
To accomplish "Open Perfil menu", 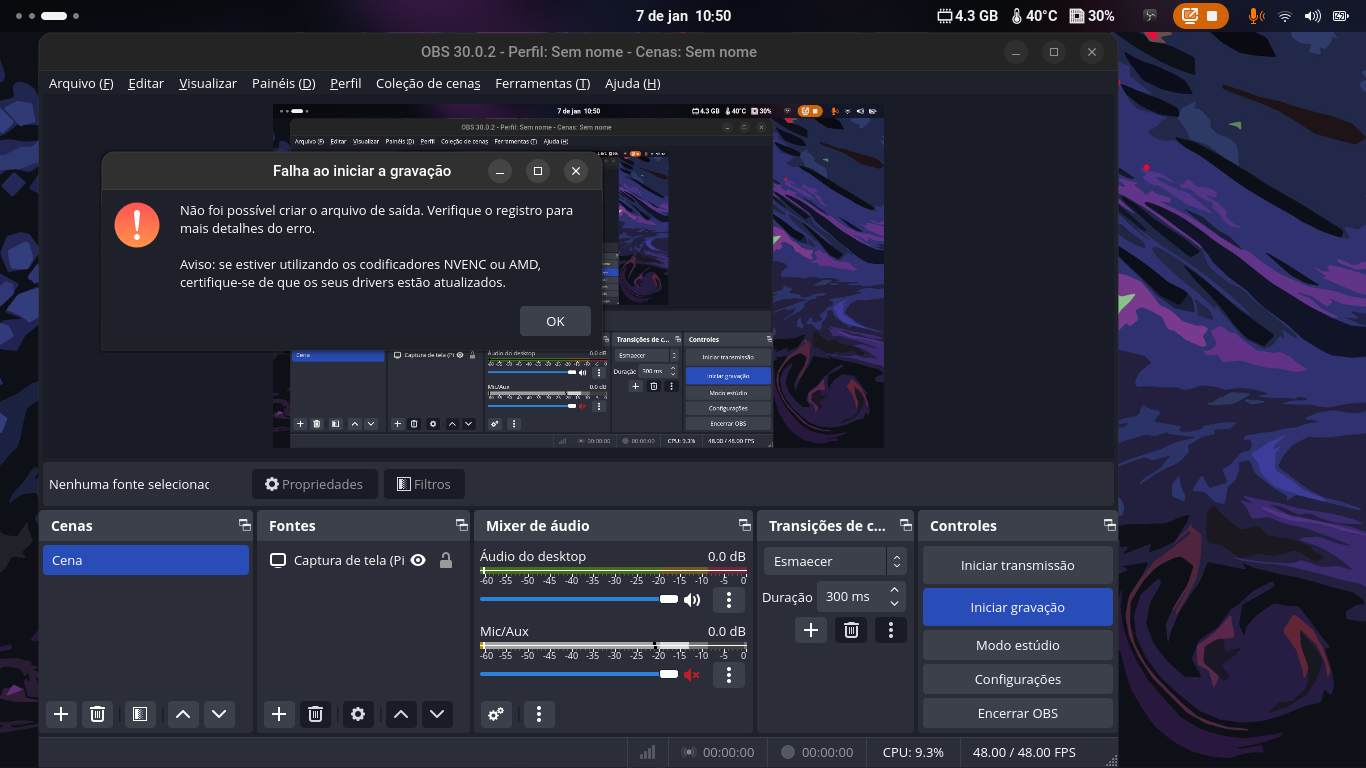I will tap(346, 83).
